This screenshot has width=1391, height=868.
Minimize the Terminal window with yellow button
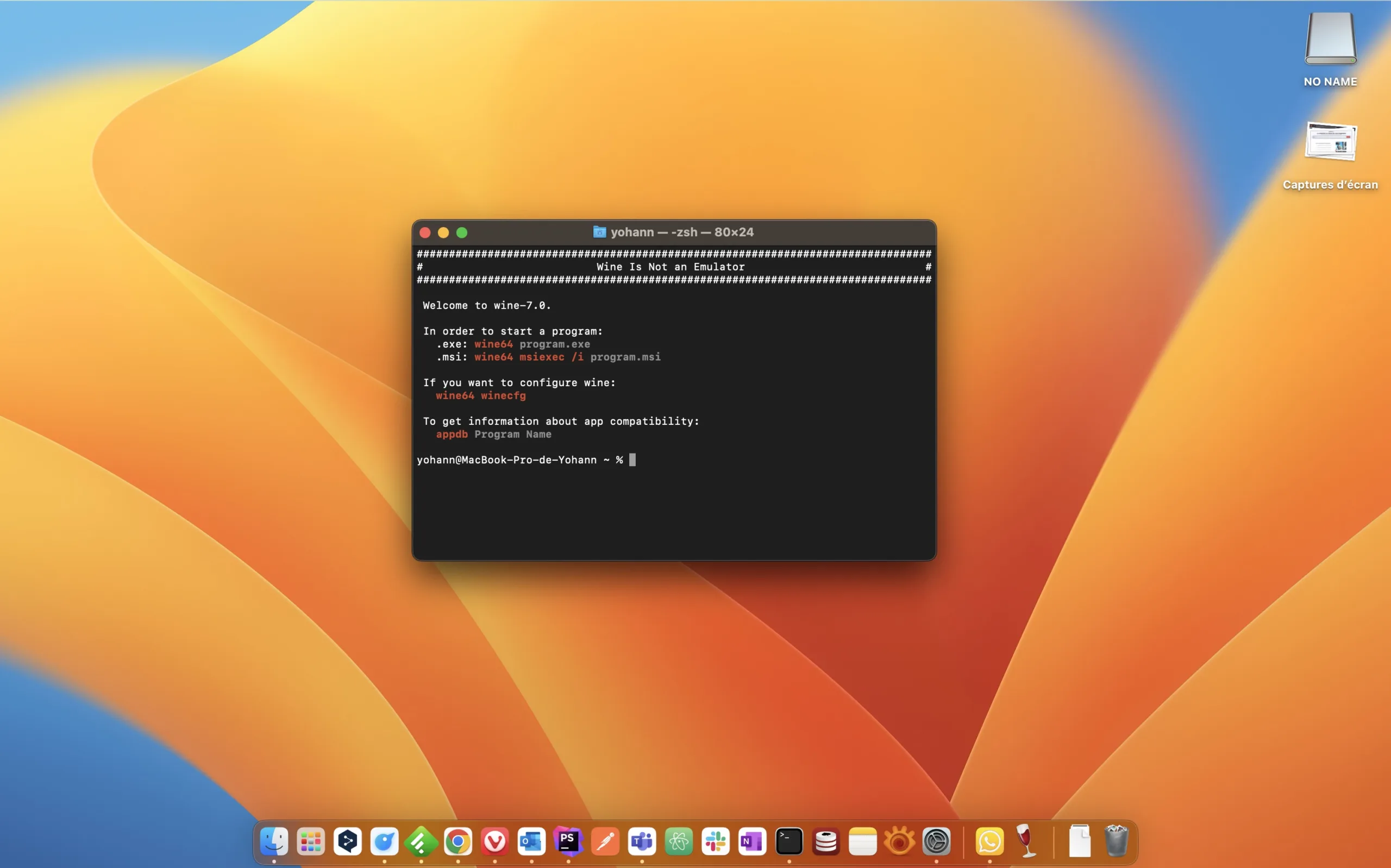coord(443,232)
